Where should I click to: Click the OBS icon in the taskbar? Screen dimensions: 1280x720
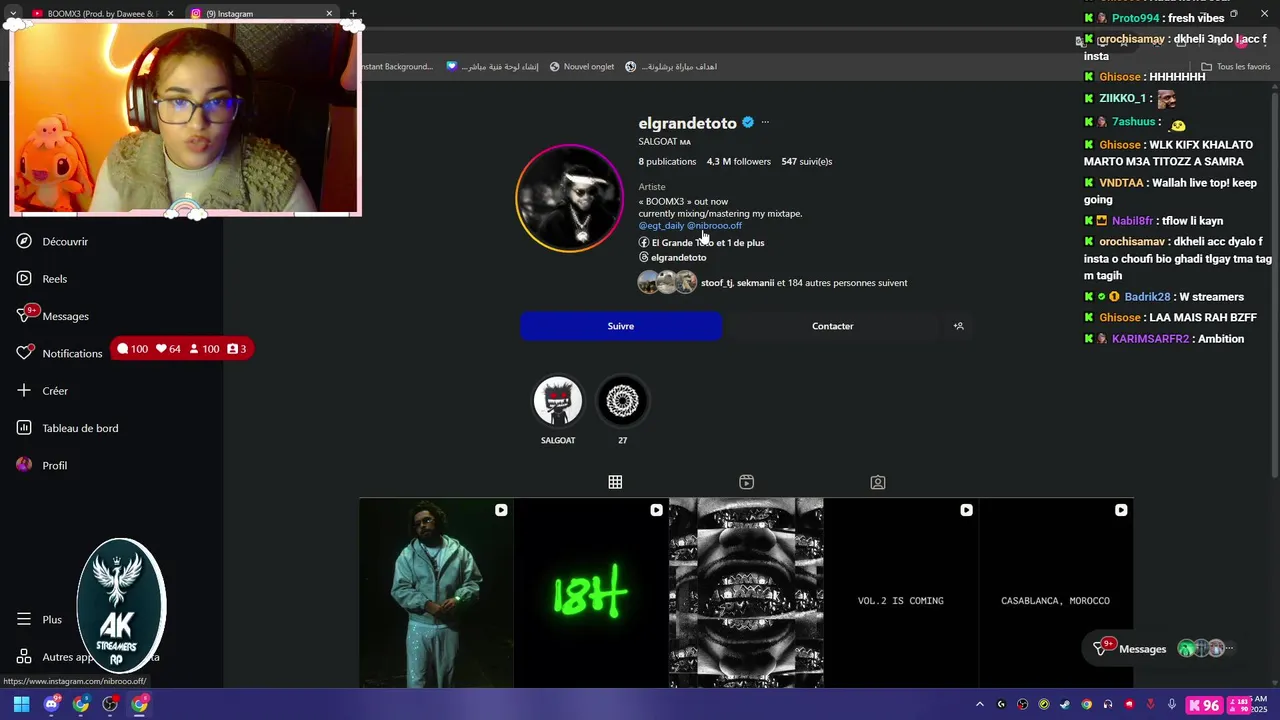tap(110, 704)
